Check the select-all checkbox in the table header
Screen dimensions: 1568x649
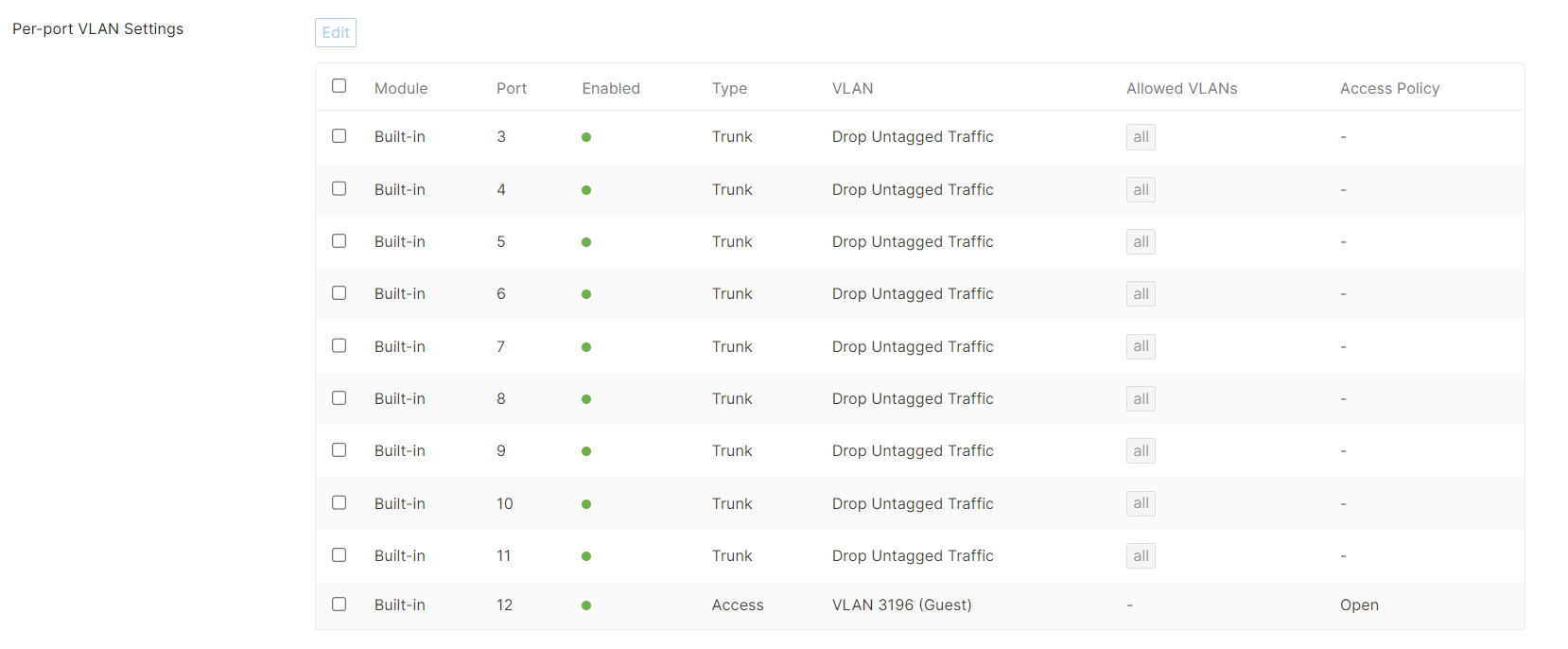339,85
